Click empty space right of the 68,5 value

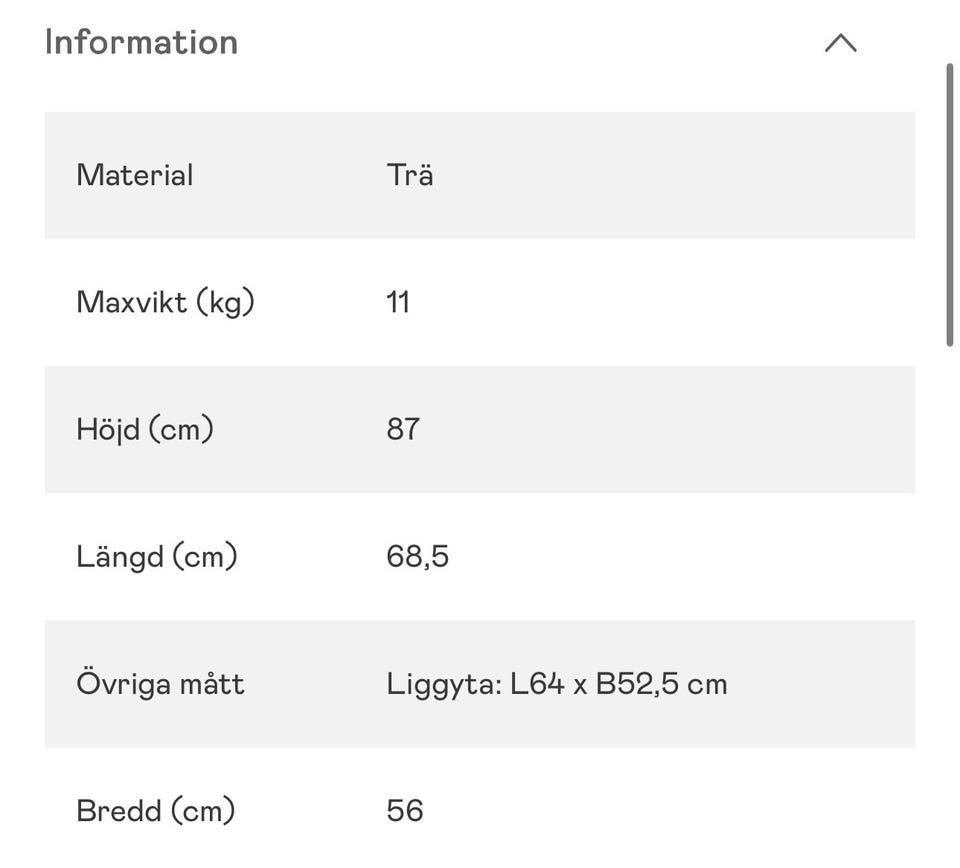tap(680, 556)
